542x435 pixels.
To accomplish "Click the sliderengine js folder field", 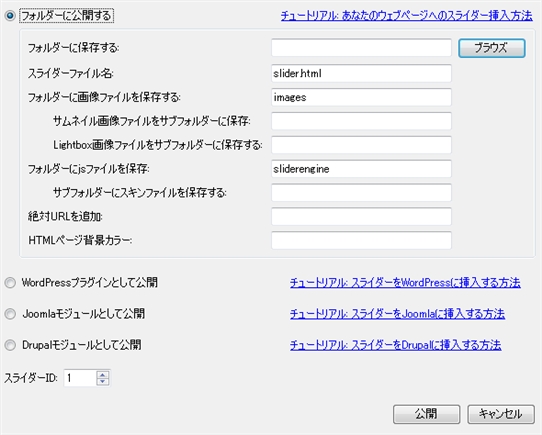I will (x=361, y=169).
